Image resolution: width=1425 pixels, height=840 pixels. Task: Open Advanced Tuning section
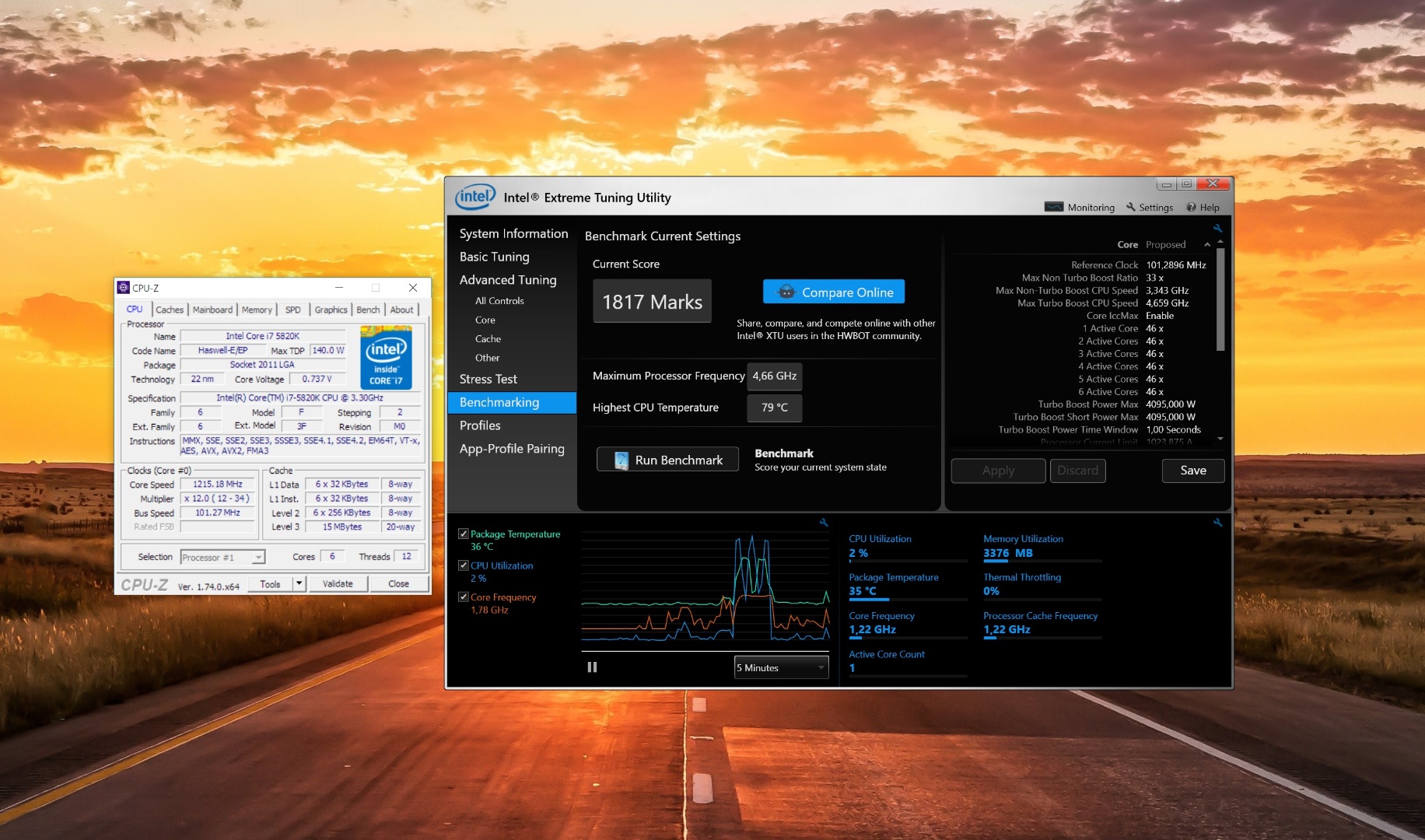pyautogui.click(x=508, y=280)
